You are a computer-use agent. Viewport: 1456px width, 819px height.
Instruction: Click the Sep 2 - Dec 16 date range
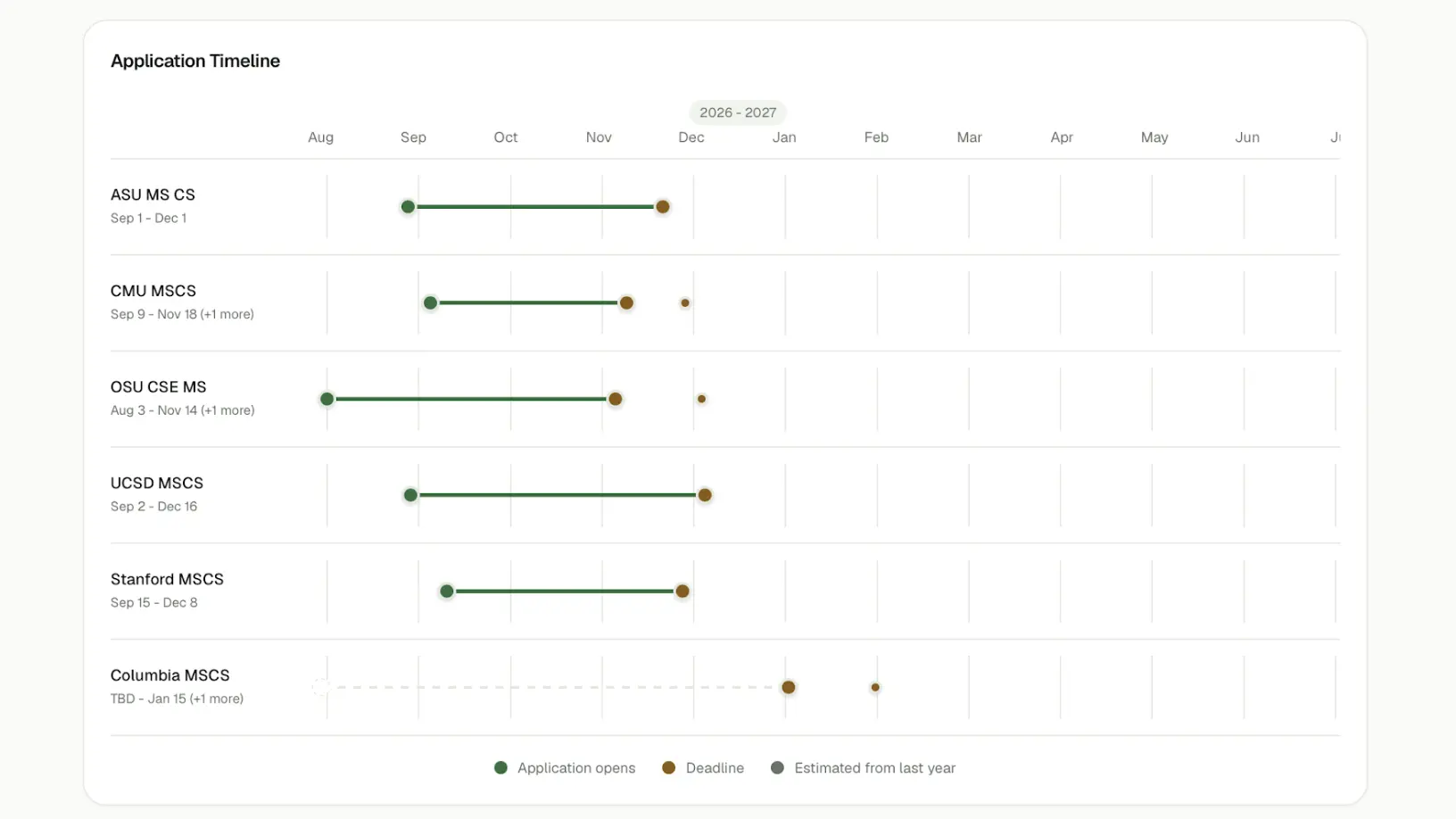click(153, 506)
